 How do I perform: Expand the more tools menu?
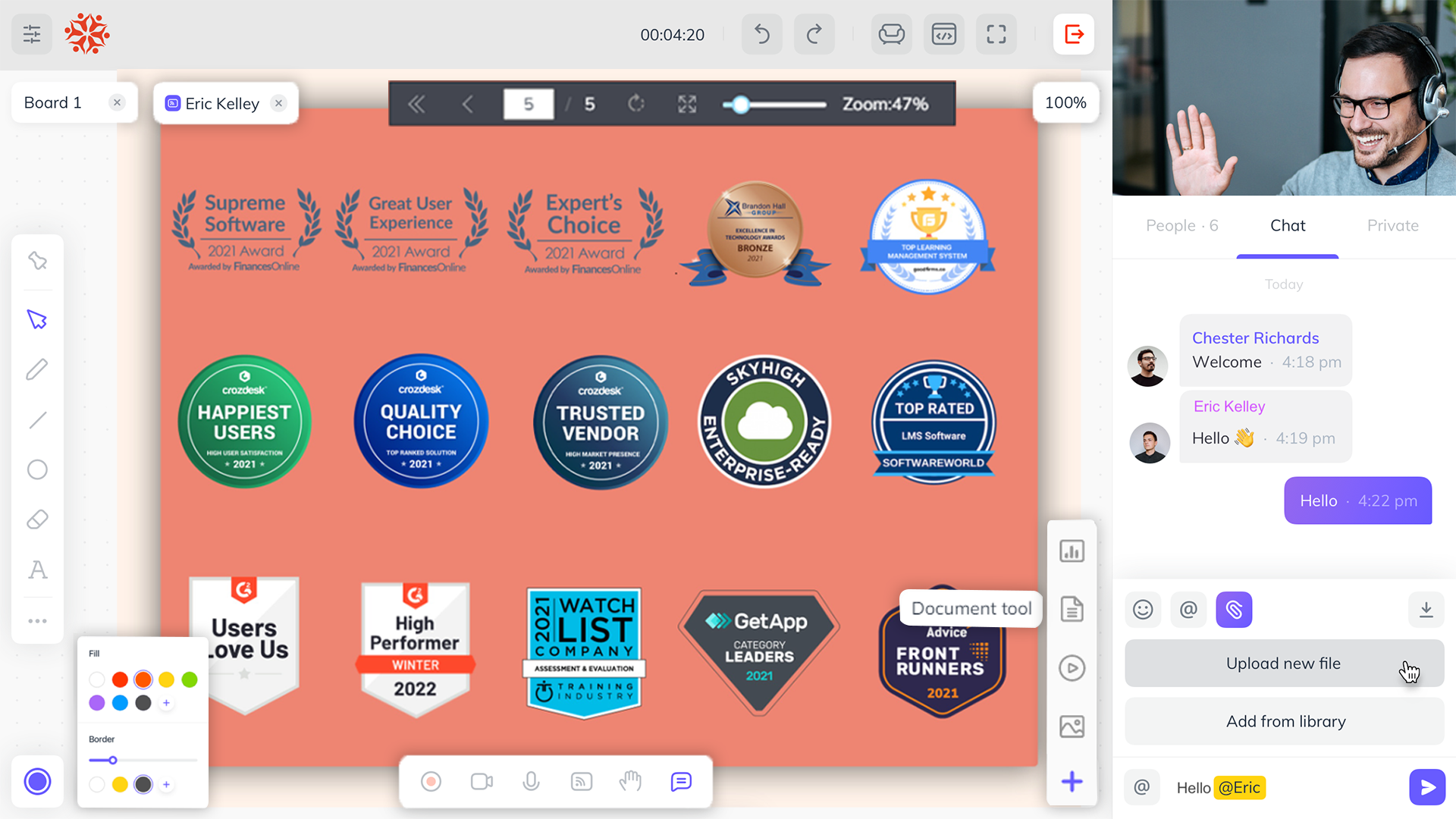click(37, 620)
